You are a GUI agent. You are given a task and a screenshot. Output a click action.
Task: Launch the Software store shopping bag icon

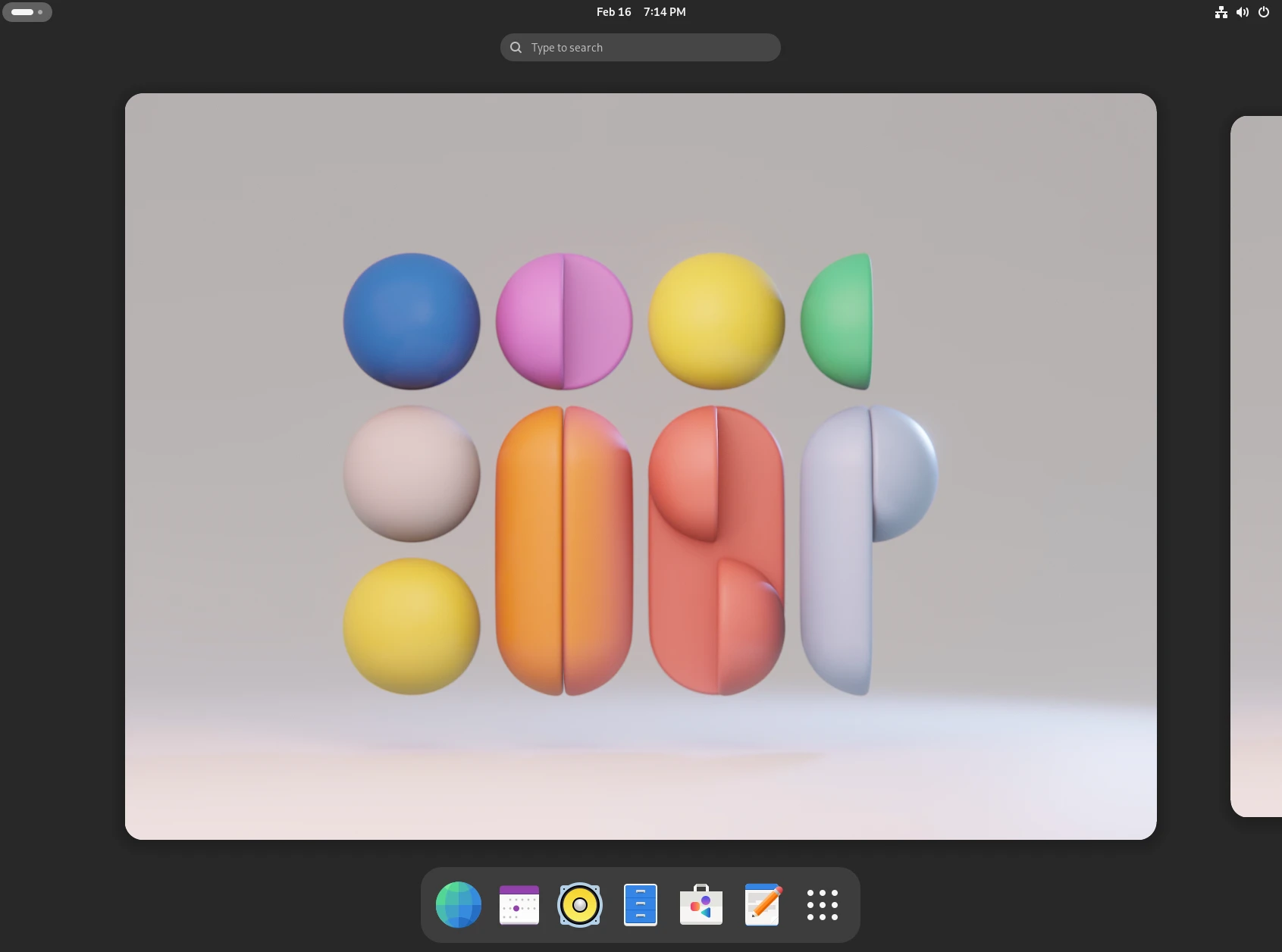pos(701,904)
